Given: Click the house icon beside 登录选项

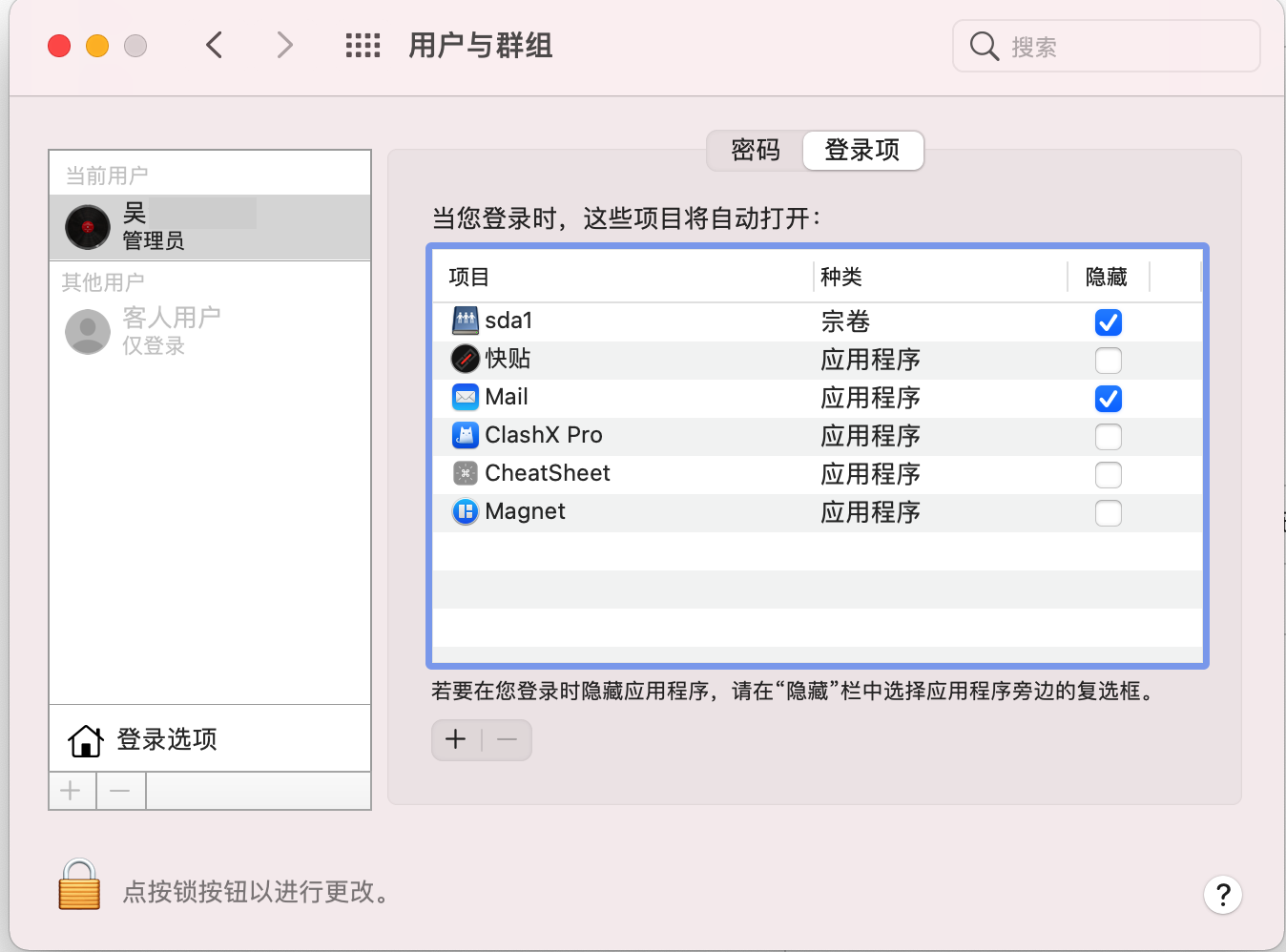Looking at the screenshot, I should 86,740.
